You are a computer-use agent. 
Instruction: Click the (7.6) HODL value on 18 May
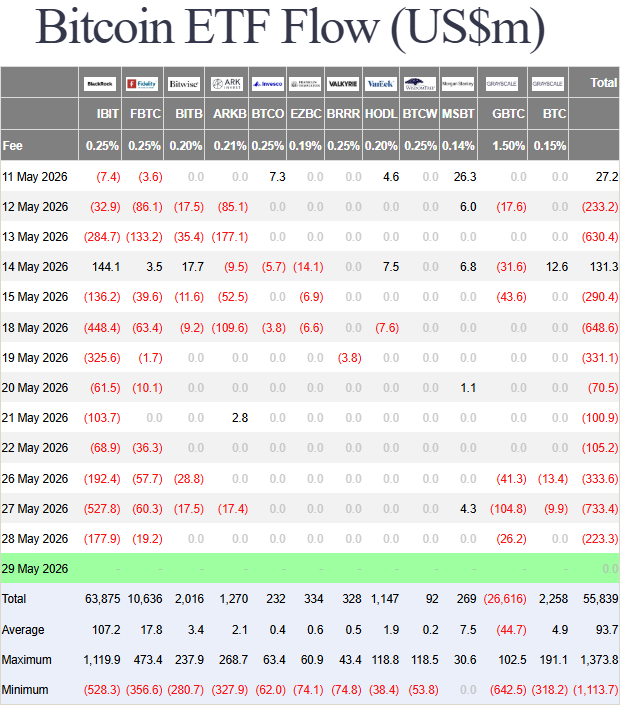point(387,328)
